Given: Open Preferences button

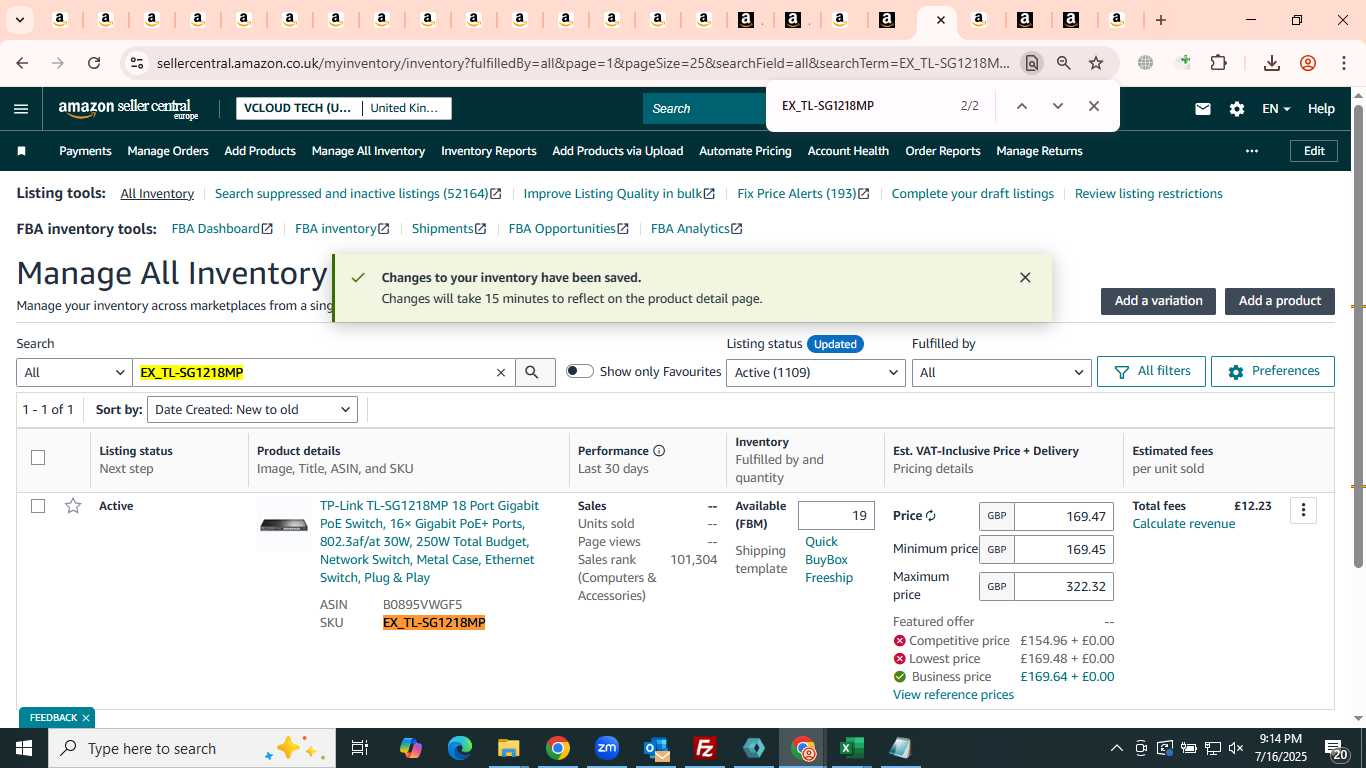Looking at the screenshot, I should (x=1273, y=371).
